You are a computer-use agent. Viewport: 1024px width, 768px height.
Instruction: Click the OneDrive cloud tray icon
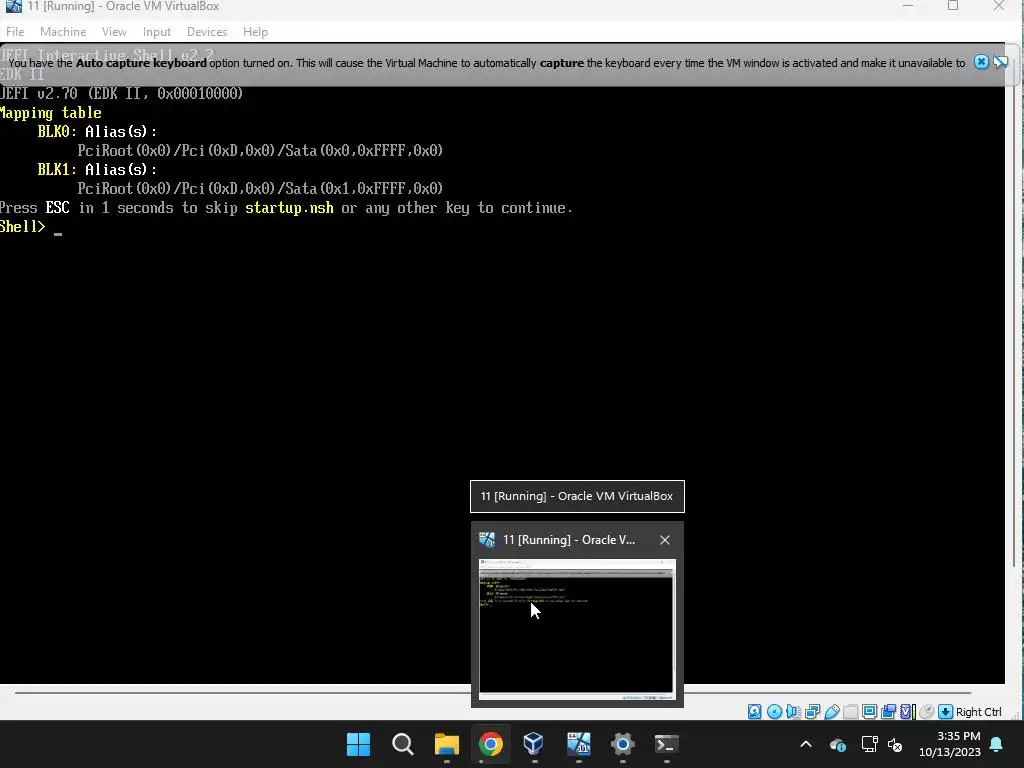tap(838, 744)
